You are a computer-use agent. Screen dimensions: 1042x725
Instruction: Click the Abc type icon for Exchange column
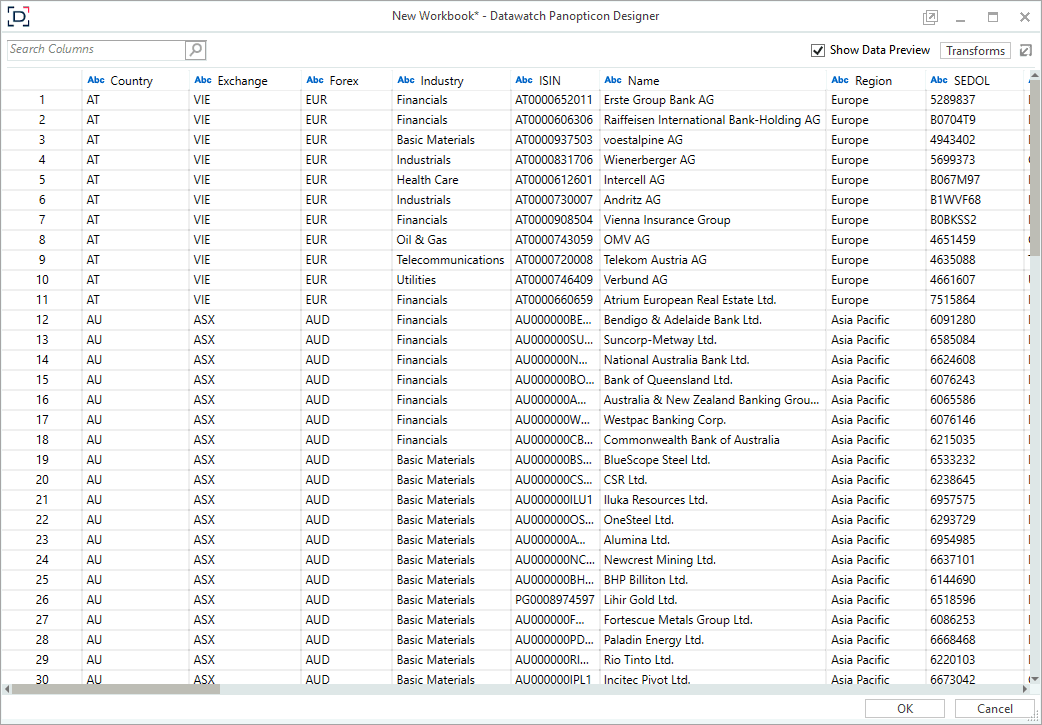[203, 80]
